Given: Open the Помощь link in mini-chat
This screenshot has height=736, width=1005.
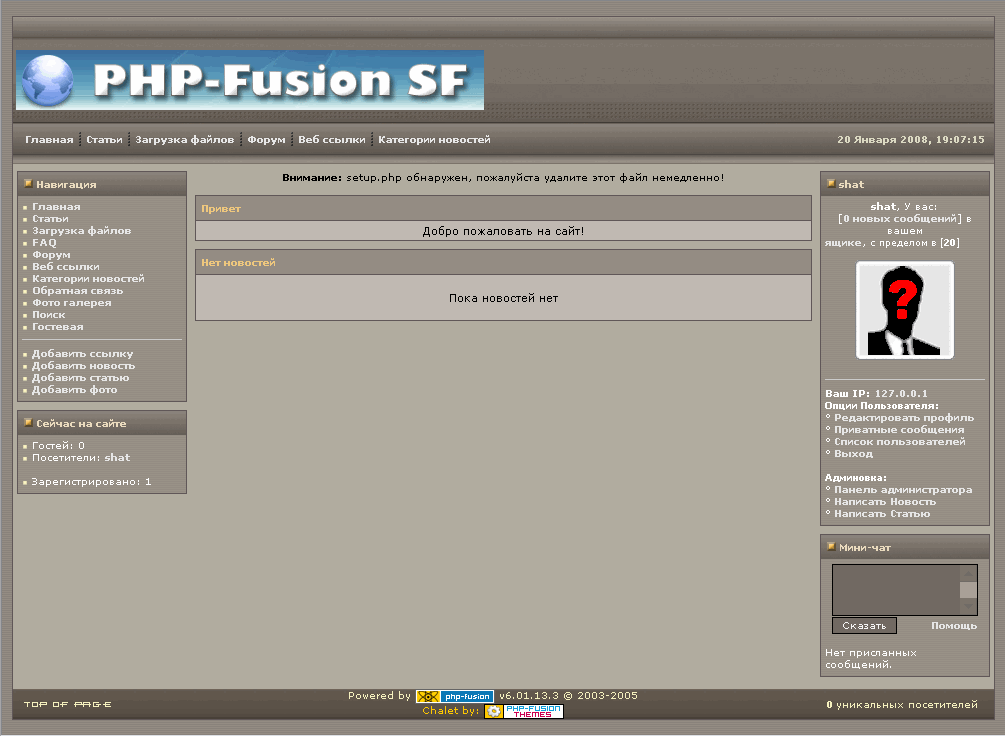Looking at the screenshot, I should click(954, 626).
